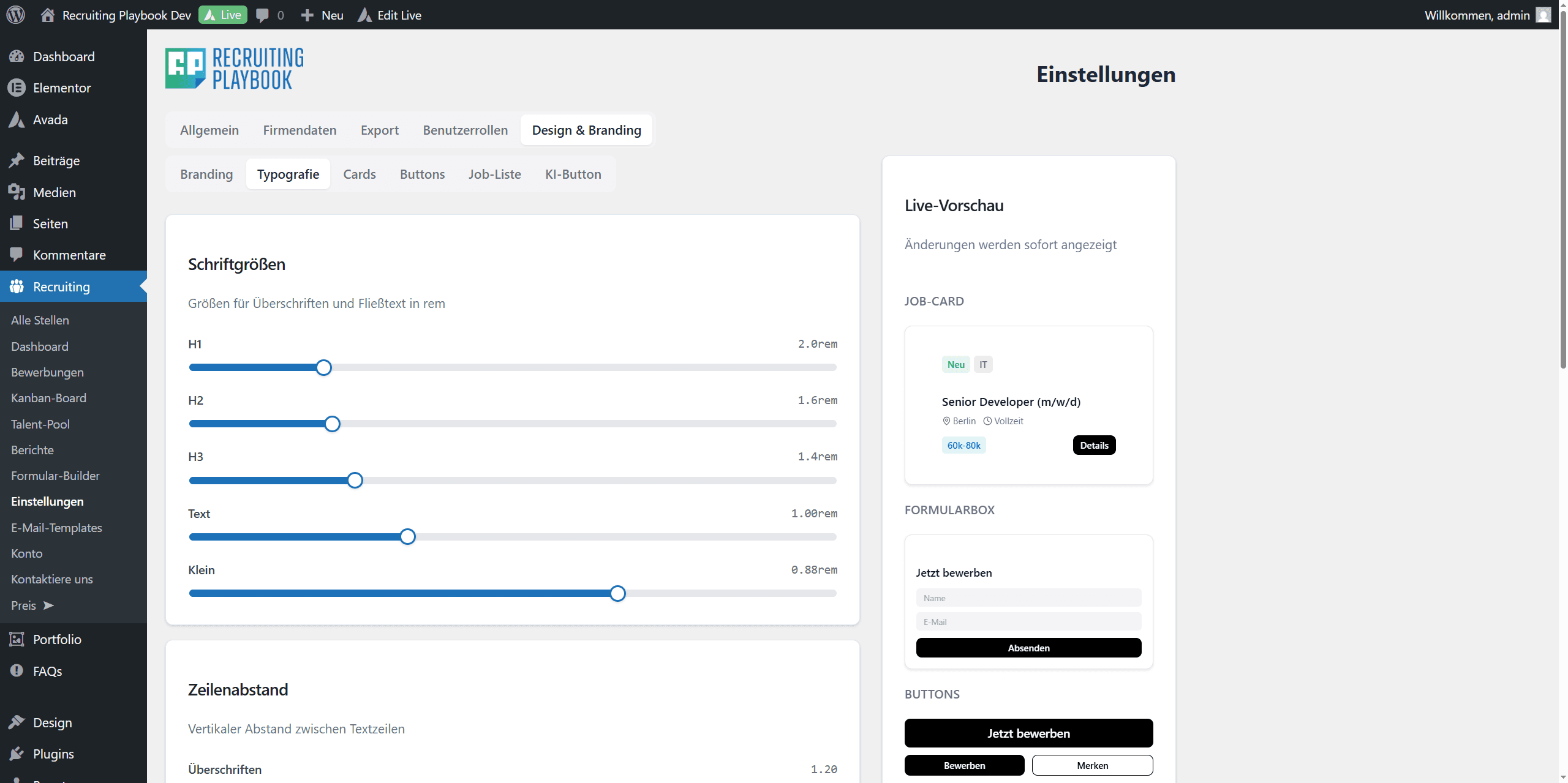1568x783 pixels.
Task: Click the admin avatar in top bar
Action: click(1543, 15)
